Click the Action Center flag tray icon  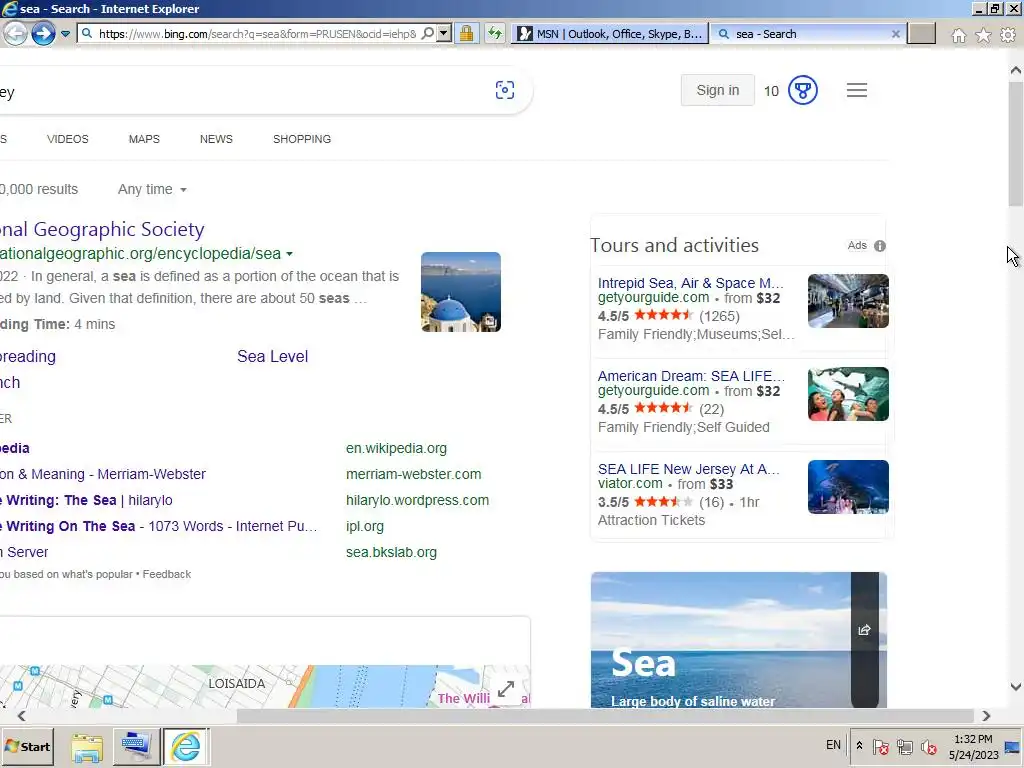881,746
